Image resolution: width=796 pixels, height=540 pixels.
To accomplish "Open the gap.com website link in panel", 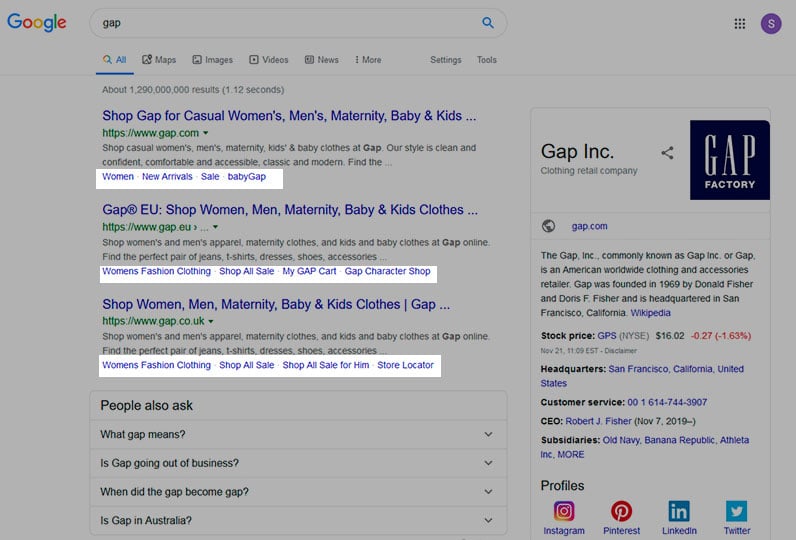I will (589, 226).
